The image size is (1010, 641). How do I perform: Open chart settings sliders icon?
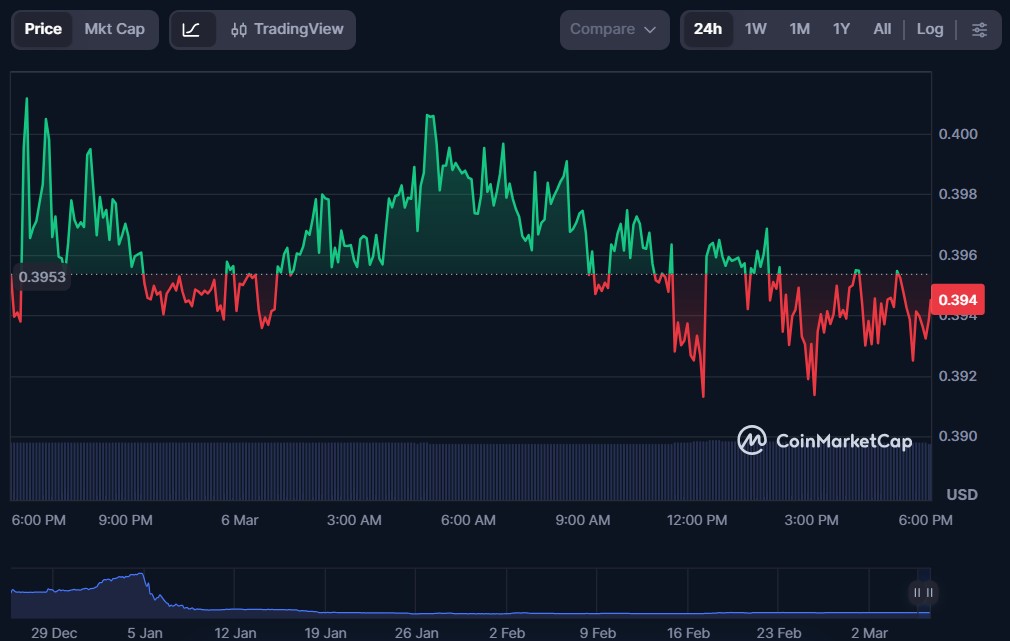(x=979, y=30)
